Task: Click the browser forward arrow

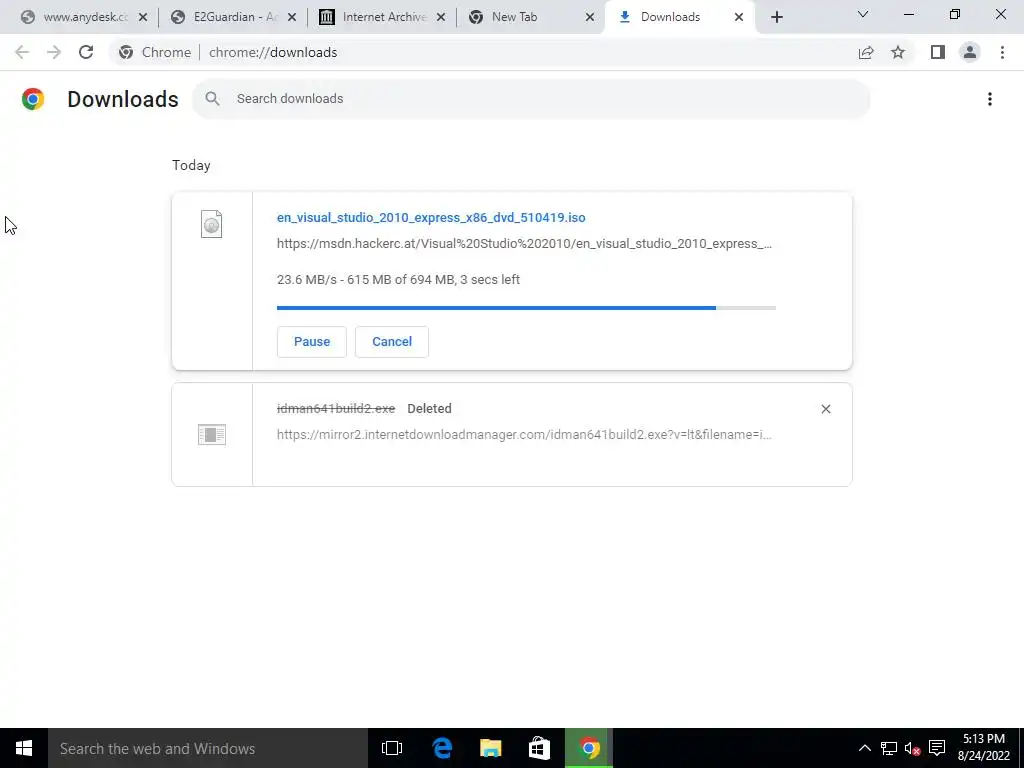Action: [54, 52]
